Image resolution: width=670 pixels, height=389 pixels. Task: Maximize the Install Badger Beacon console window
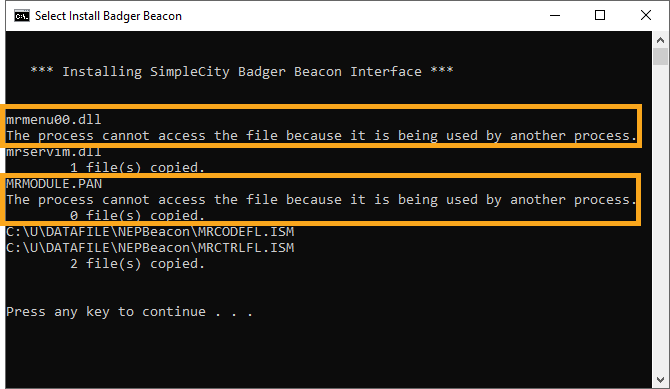pos(600,16)
